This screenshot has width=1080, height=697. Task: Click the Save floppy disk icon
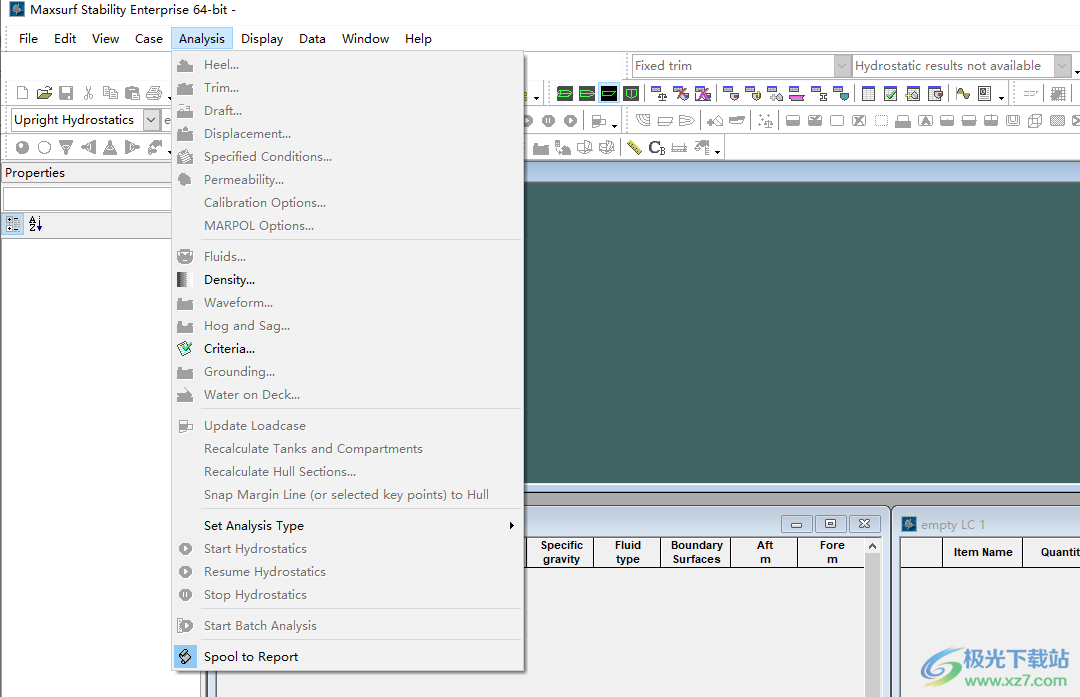(66, 92)
